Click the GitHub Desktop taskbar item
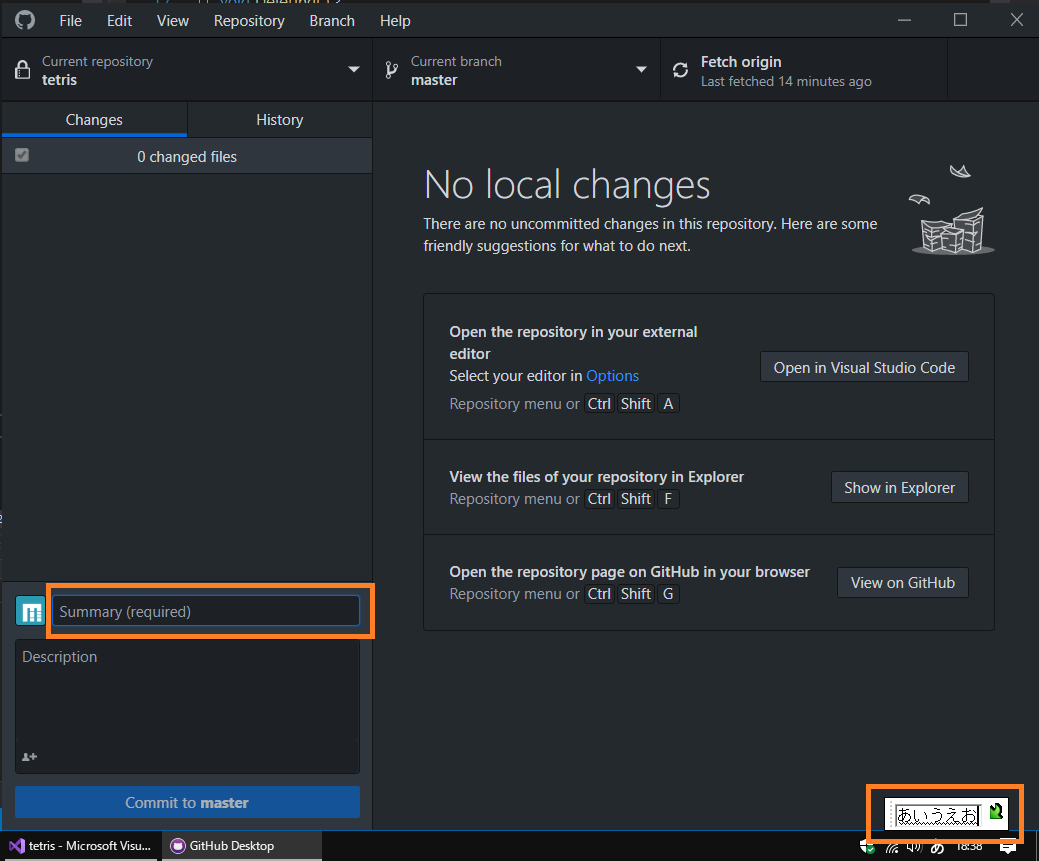This screenshot has width=1039, height=861. tap(242, 846)
